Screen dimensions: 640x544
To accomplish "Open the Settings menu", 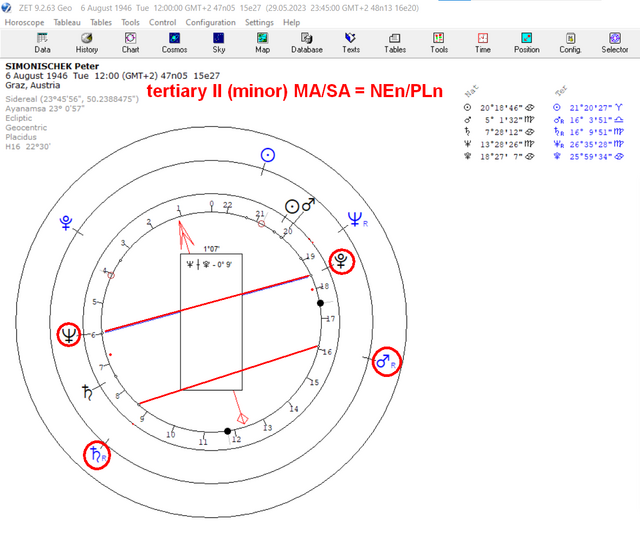I will click(x=259, y=22).
